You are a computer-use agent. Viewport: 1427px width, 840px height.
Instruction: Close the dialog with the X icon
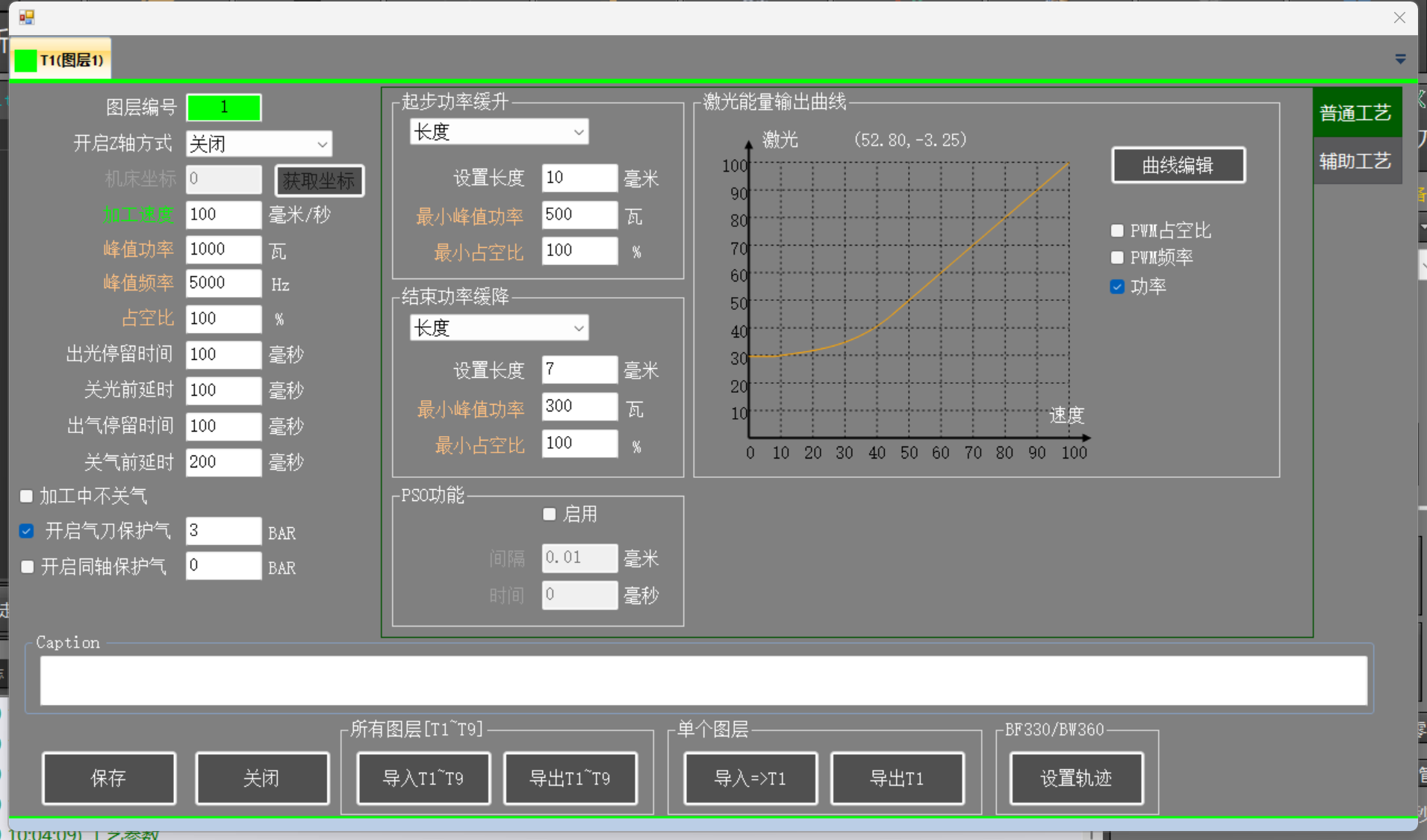[1399, 17]
